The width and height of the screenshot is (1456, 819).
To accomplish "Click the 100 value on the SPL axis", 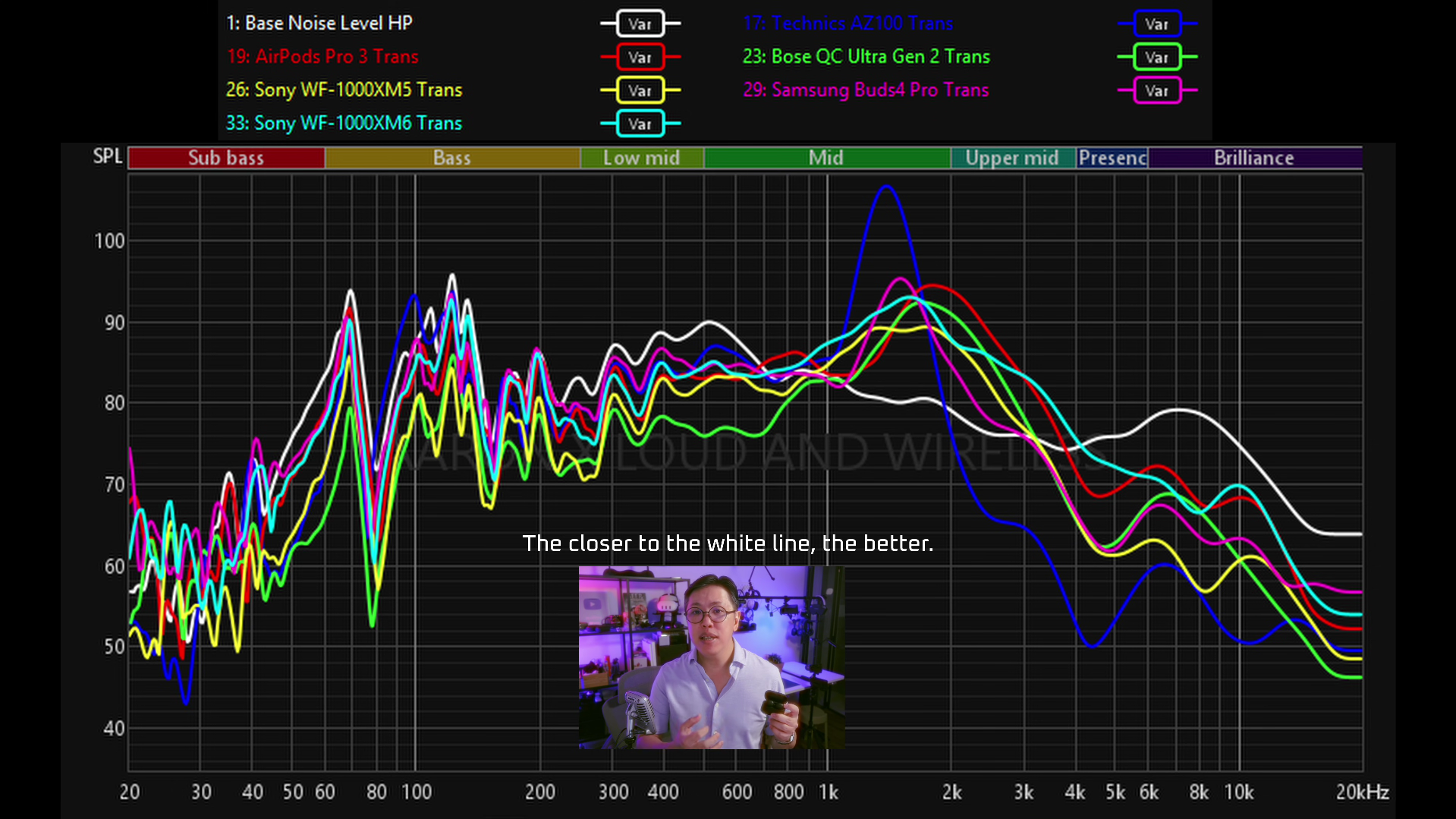I will click(109, 241).
